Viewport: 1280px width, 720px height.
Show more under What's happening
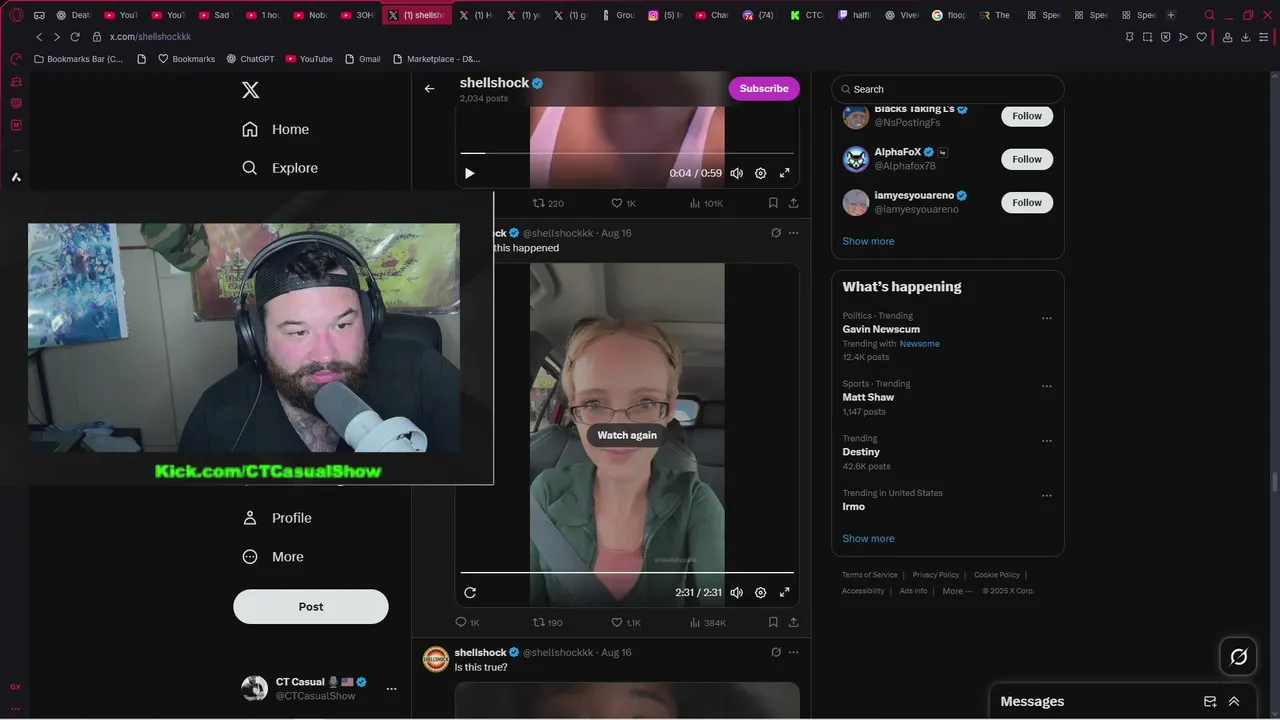(x=868, y=538)
